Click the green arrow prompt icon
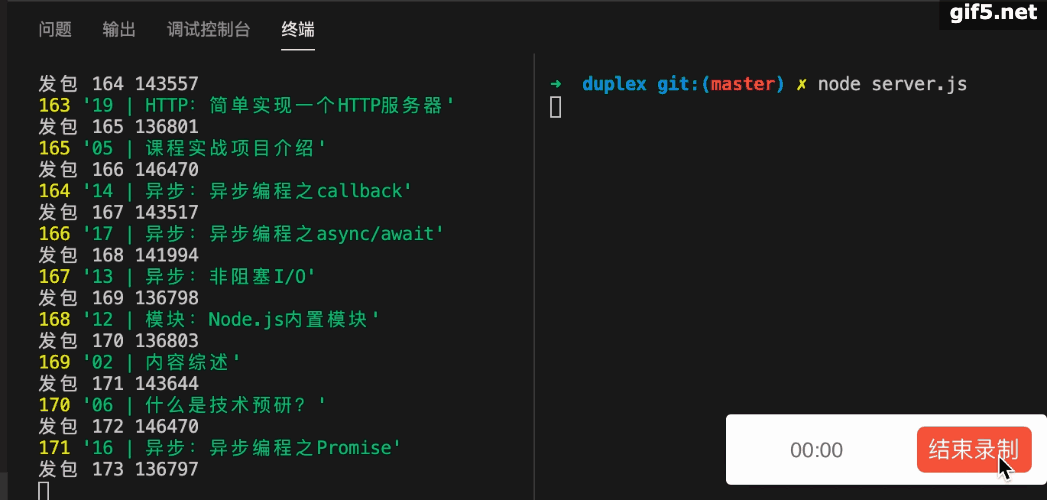Viewport: 1047px width, 500px height. click(x=556, y=84)
